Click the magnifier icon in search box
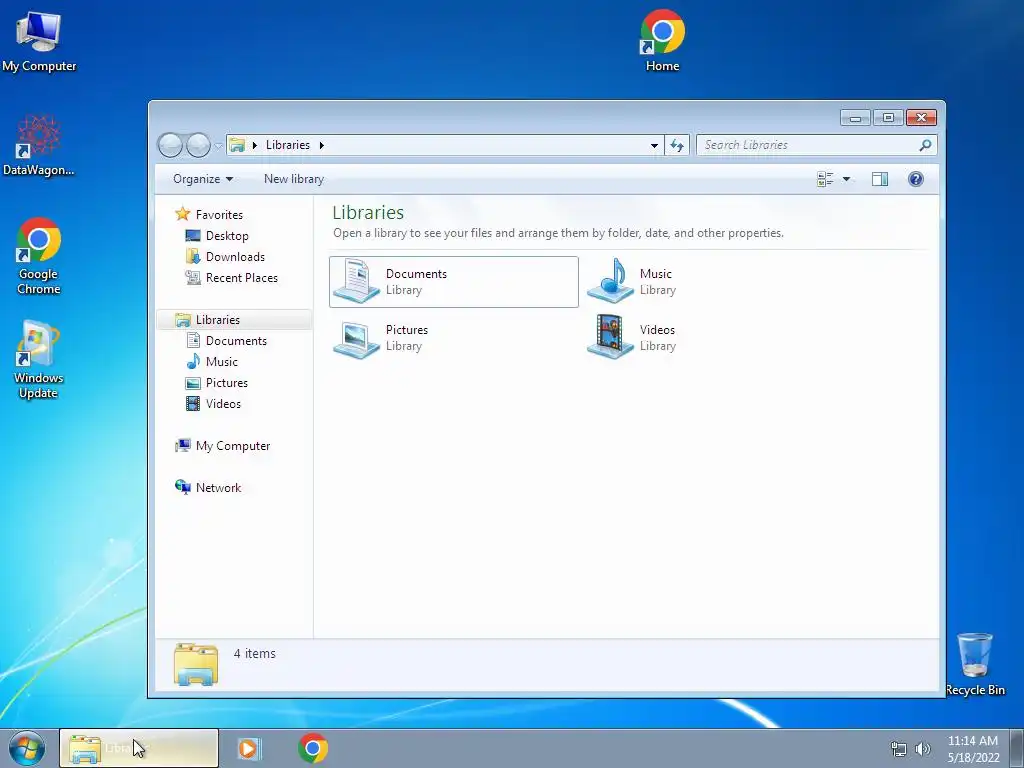This screenshot has height=768, width=1024. (x=925, y=145)
